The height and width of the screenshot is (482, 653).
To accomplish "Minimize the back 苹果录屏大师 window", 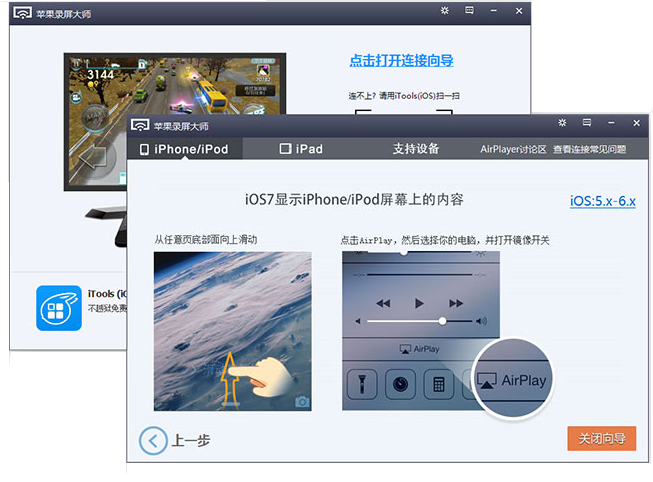I will pos(494,11).
